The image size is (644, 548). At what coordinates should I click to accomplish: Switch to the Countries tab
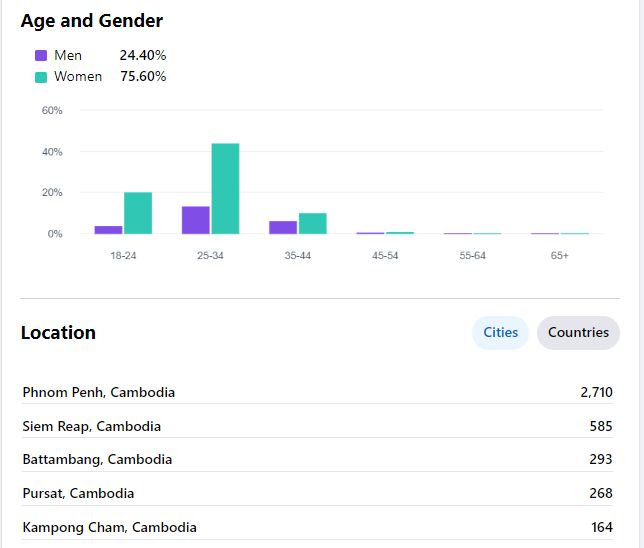click(x=578, y=332)
